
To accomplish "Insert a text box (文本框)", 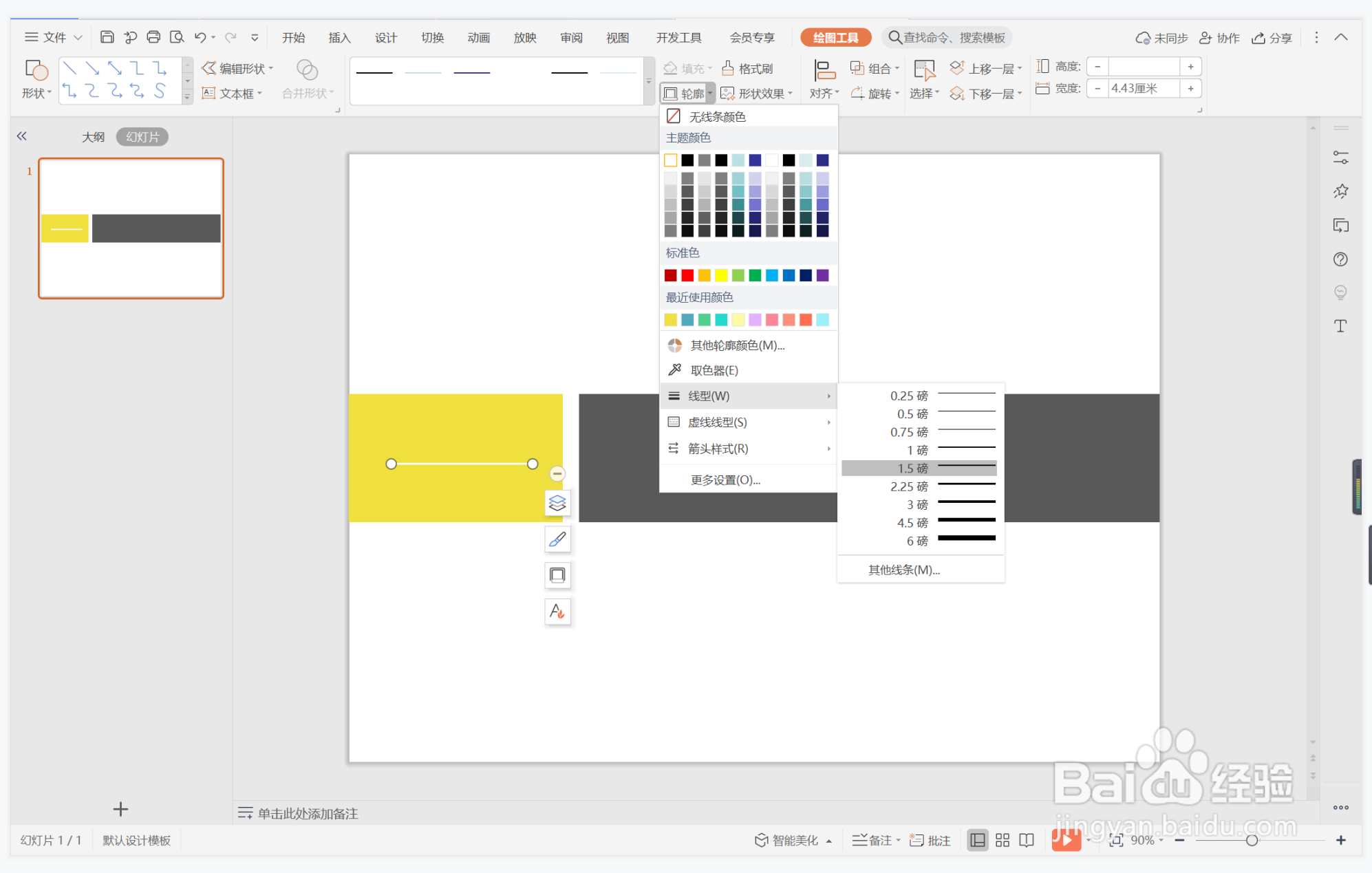I will (x=232, y=94).
